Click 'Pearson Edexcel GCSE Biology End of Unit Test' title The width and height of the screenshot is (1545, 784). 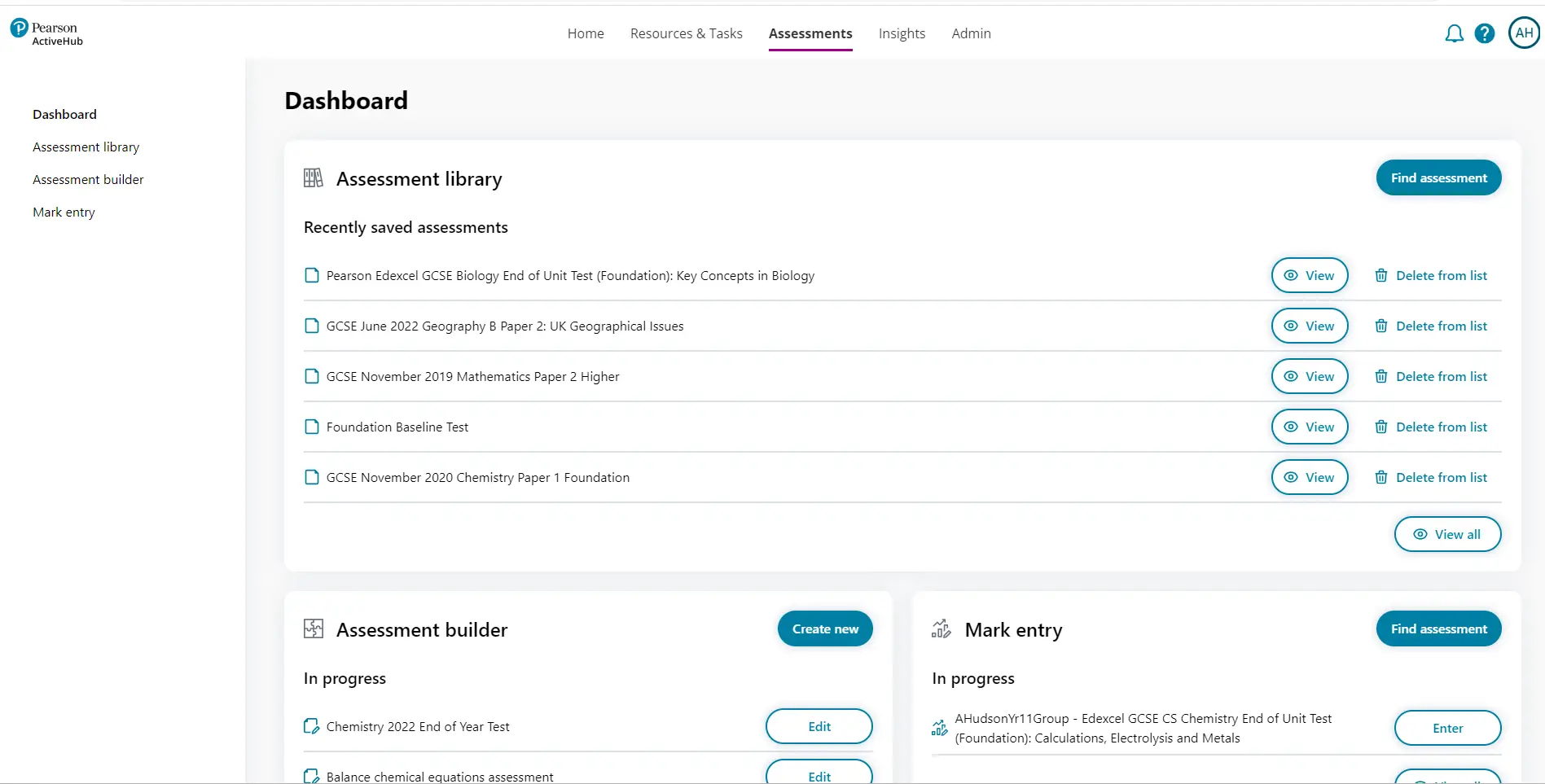click(x=570, y=275)
